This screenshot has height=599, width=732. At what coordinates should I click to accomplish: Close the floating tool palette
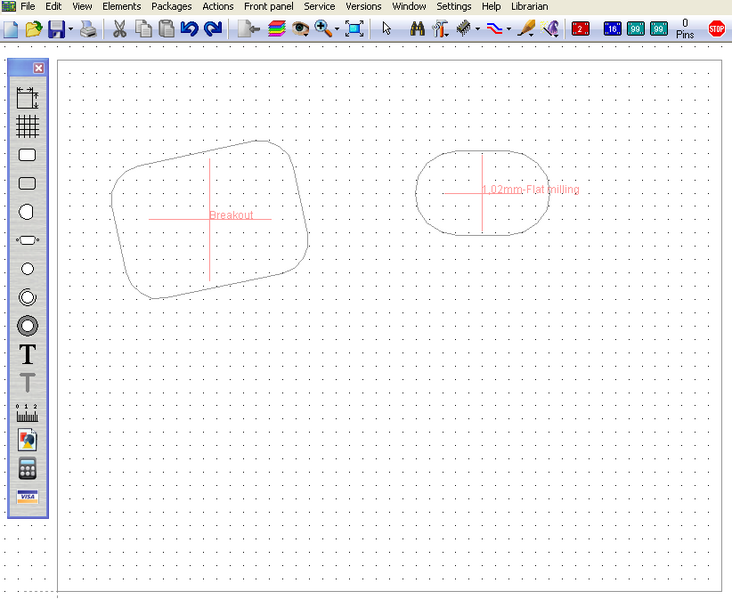click(x=38, y=68)
